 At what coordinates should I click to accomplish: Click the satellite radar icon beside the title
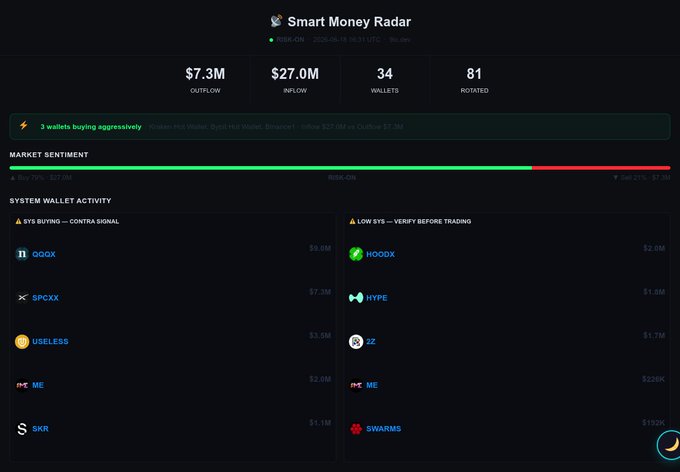276,21
